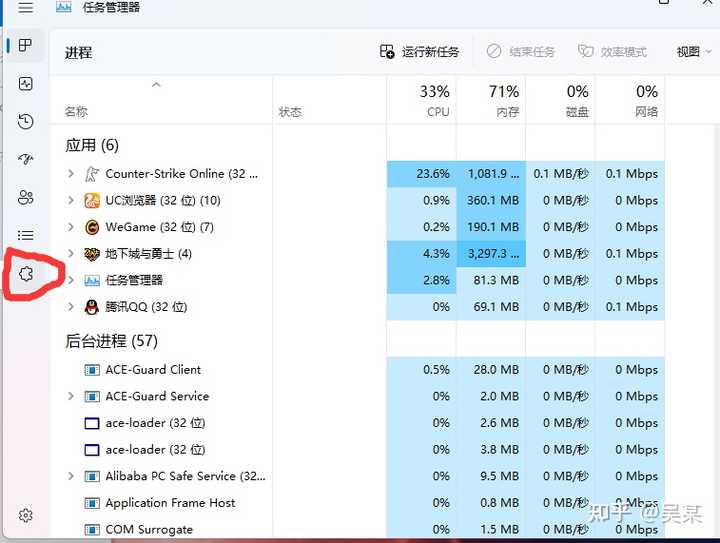Click the 进程 page title

pyautogui.click(x=79, y=52)
